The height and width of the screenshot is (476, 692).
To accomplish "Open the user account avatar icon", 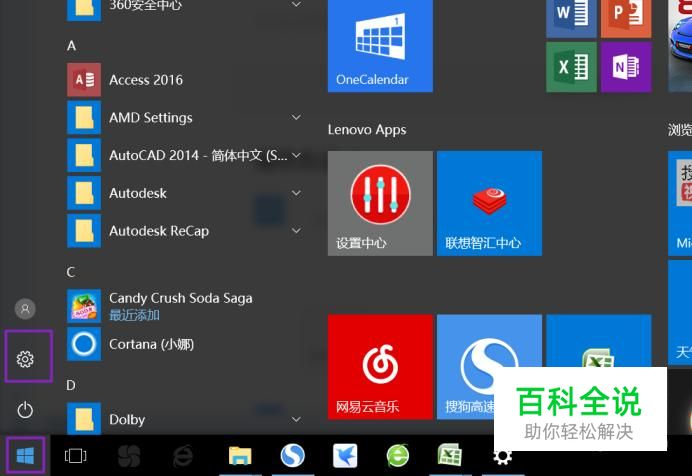I will click(25, 309).
